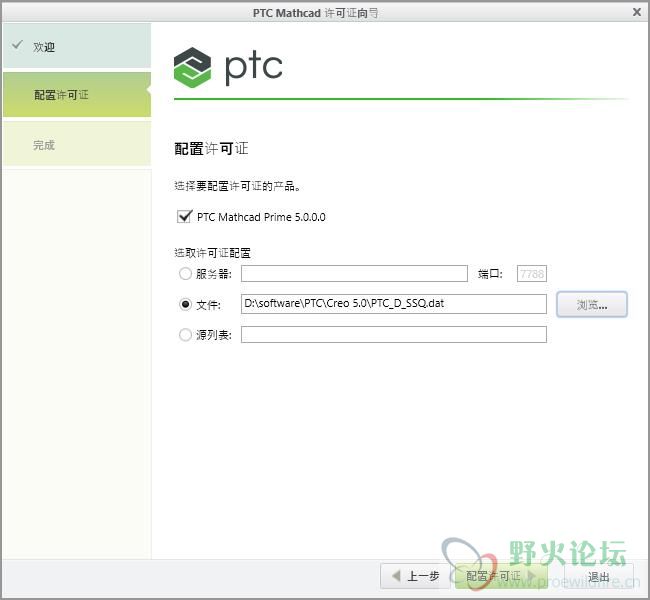Select the 配置许可证 step in sidebar

coord(77,95)
